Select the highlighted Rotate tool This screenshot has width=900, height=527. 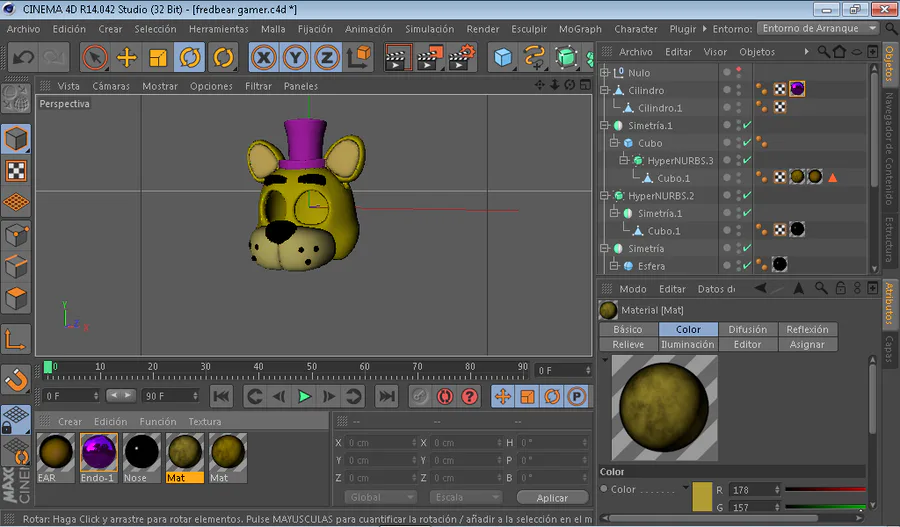pos(189,57)
